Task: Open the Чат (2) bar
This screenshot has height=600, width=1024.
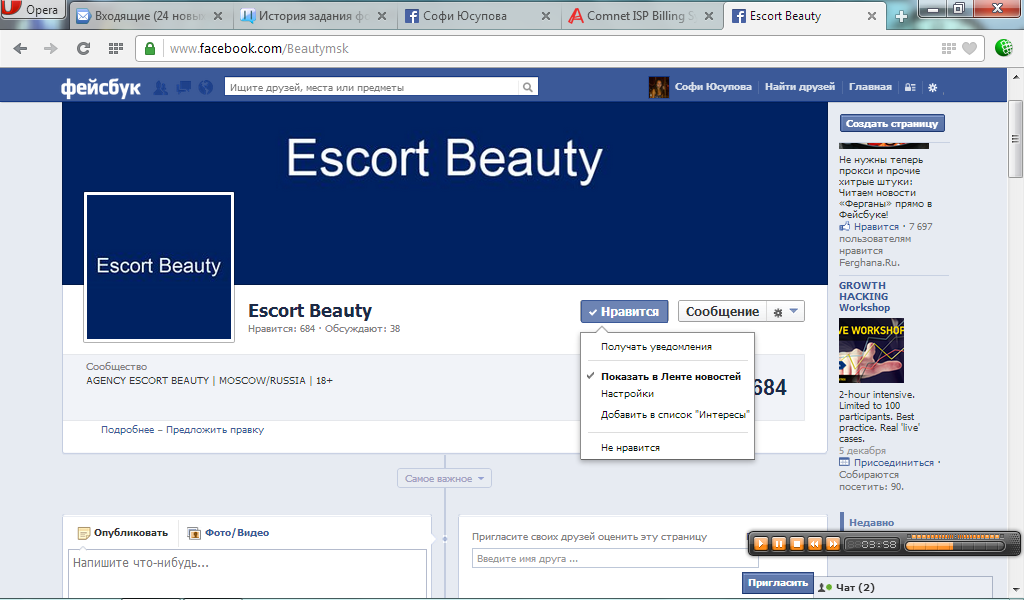Action: [x=904, y=588]
